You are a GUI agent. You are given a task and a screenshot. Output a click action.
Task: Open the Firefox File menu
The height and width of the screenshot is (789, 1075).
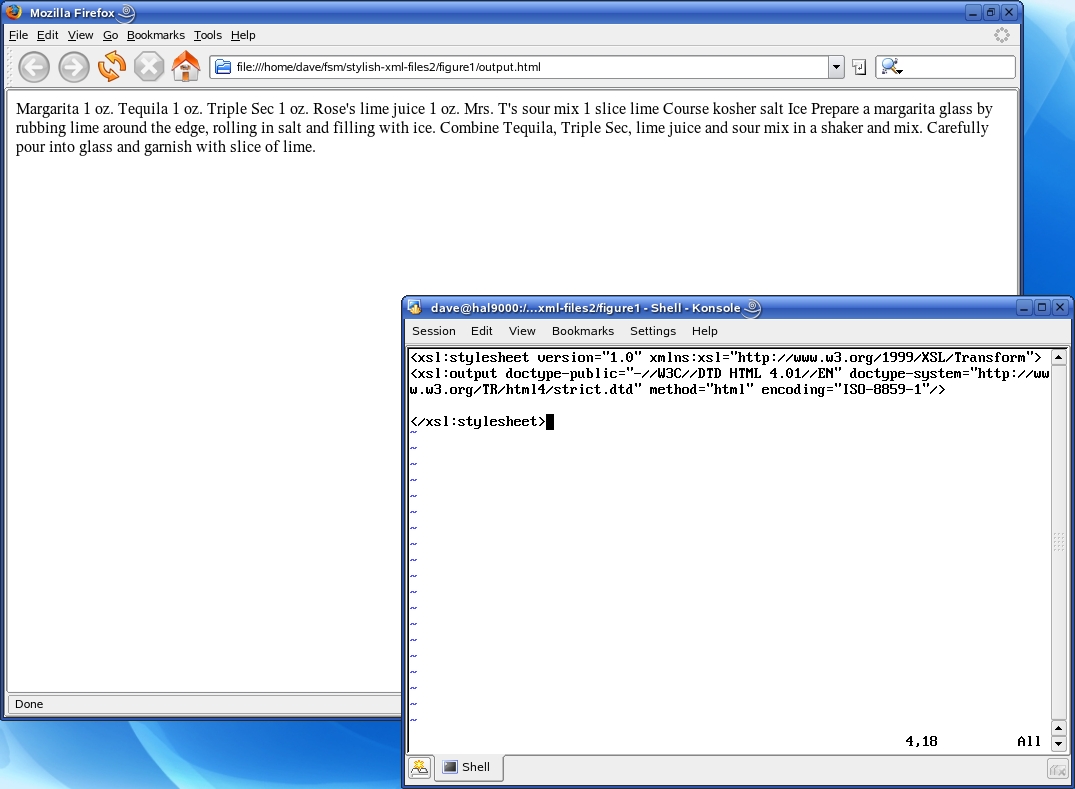[x=19, y=35]
